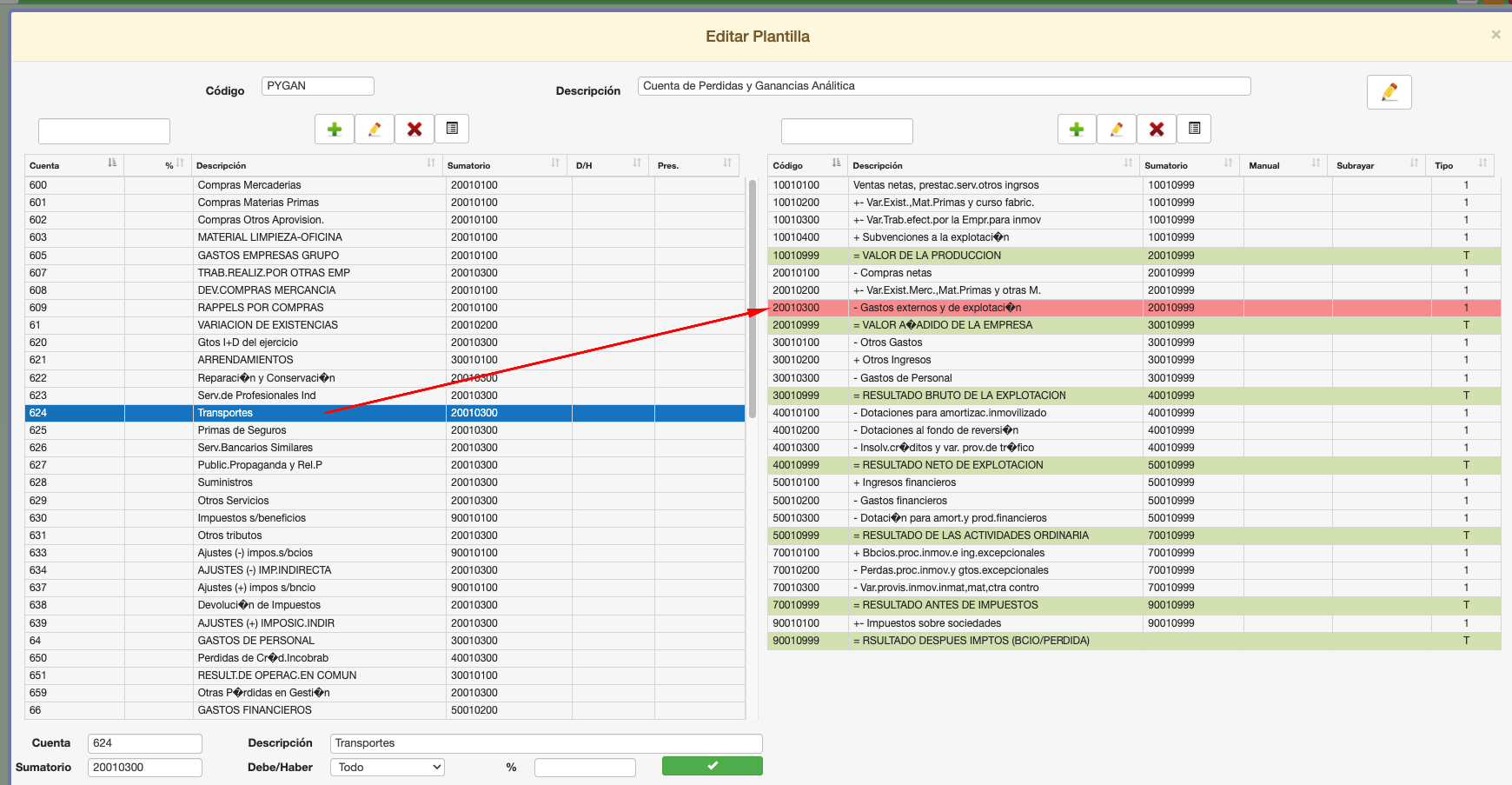Add a new entry with right table plus icon
Screen dimensions: 1512x785
tap(1077, 130)
